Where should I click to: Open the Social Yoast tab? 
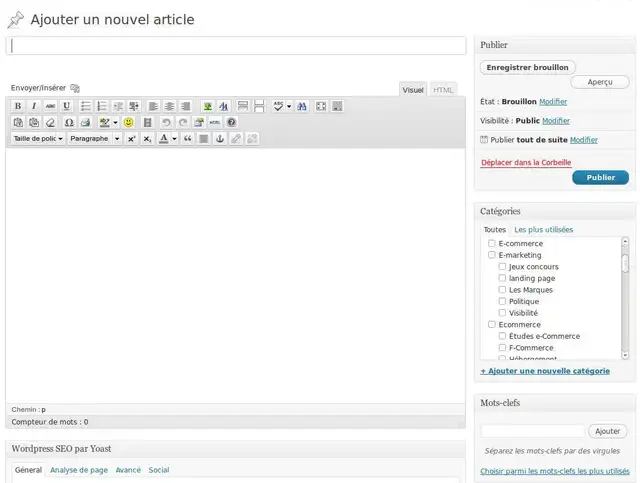(x=159, y=470)
